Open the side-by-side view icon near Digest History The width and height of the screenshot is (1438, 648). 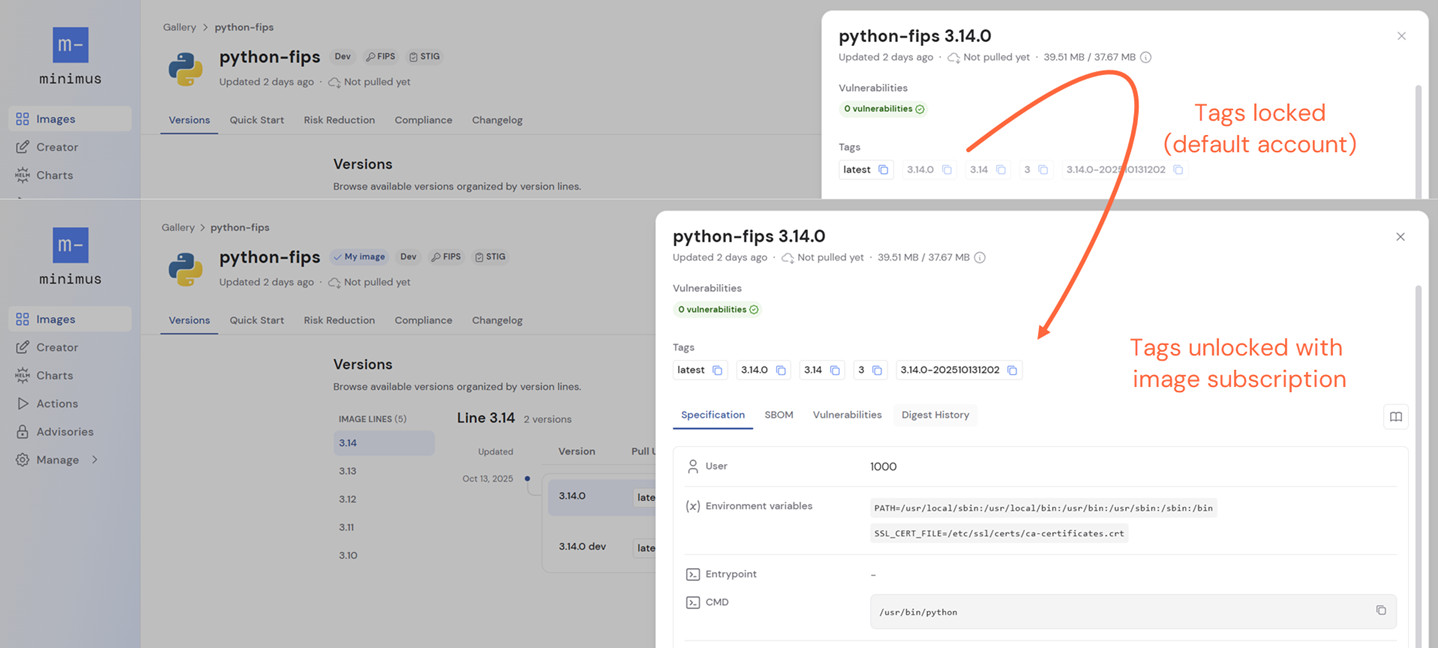[1395, 416]
